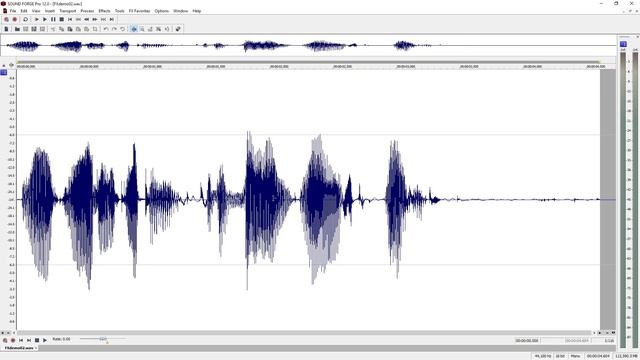Click the Save toolbar icon
Viewport: 640px width, 360px height.
click(26, 29)
